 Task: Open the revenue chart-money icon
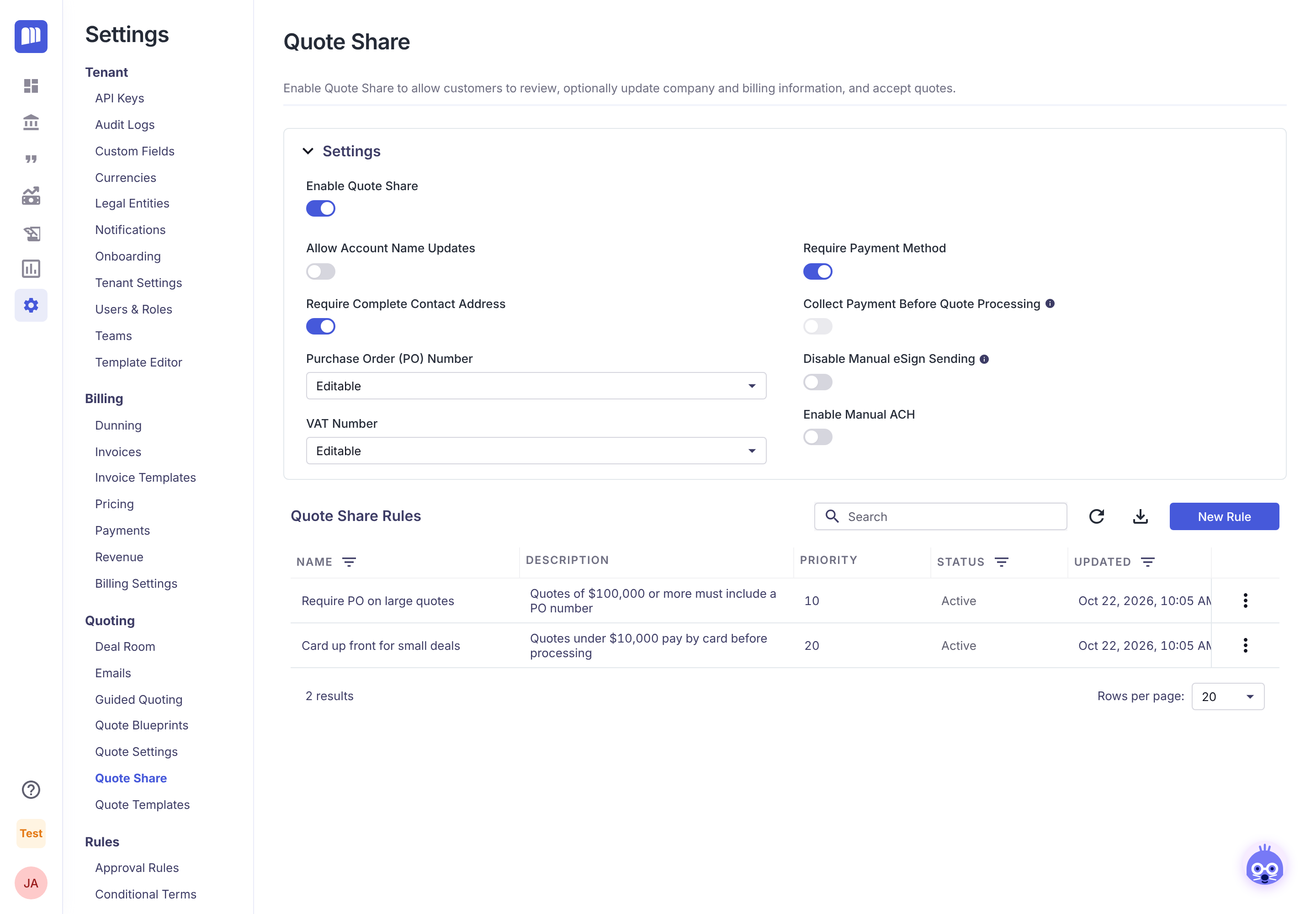pyautogui.click(x=31, y=196)
